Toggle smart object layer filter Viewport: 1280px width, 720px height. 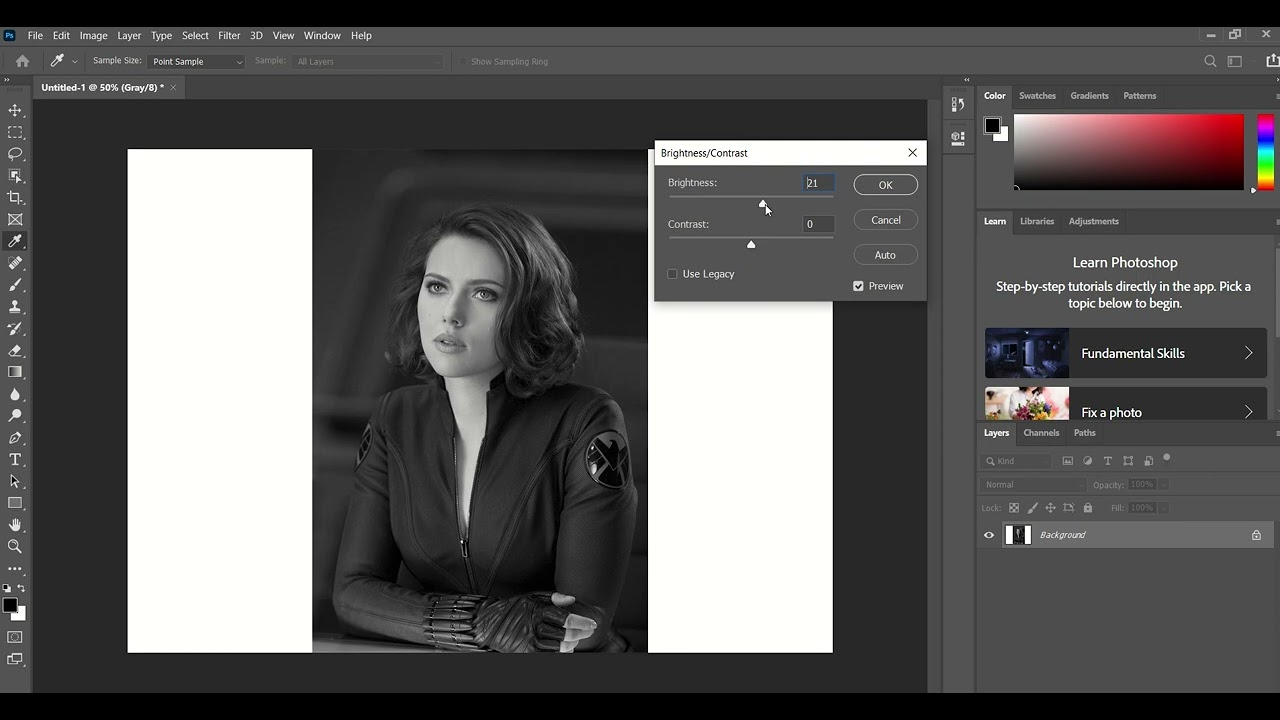[1148, 461]
